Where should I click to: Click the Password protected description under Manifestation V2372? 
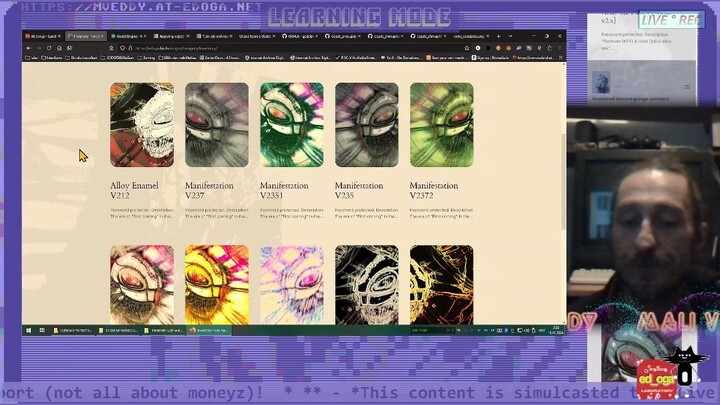(441, 213)
